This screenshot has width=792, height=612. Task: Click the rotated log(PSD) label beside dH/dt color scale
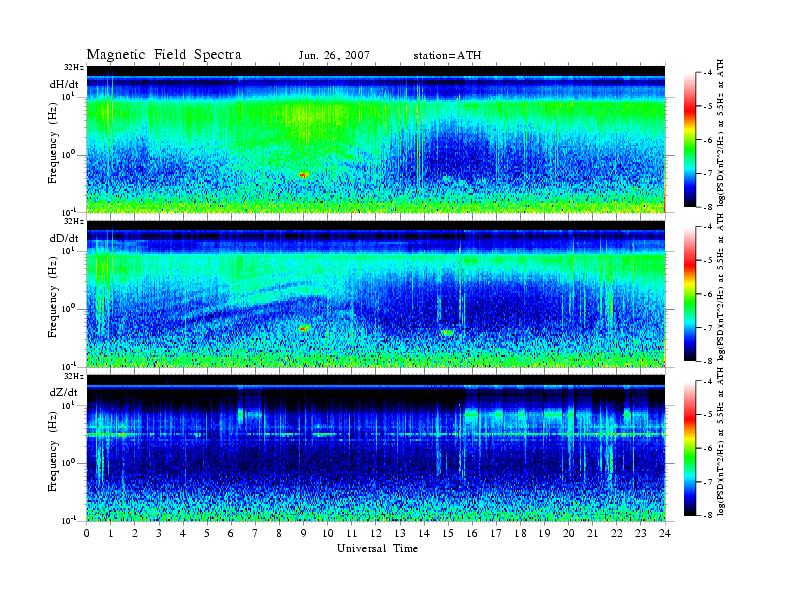pyautogui.click(x=721, y=133)
